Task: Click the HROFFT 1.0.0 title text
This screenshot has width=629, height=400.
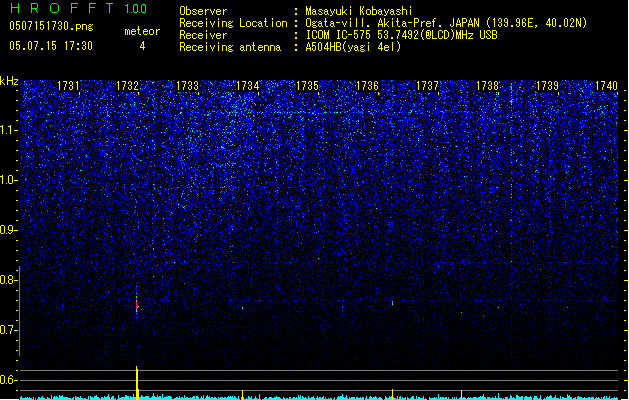Action: coord(79,8)
